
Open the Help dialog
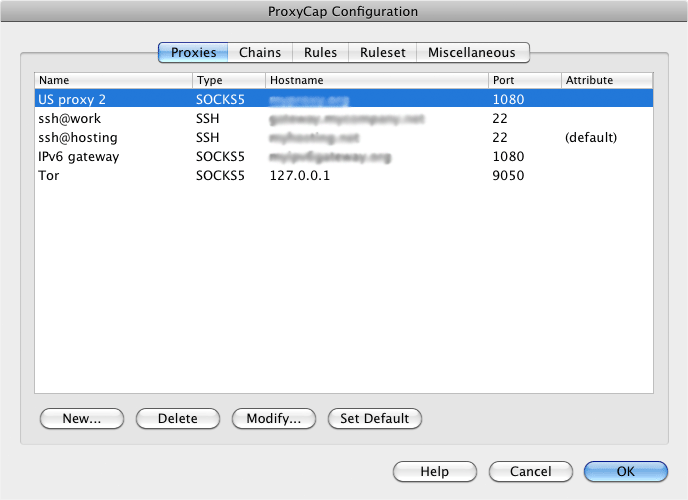(x=434, y=471)
